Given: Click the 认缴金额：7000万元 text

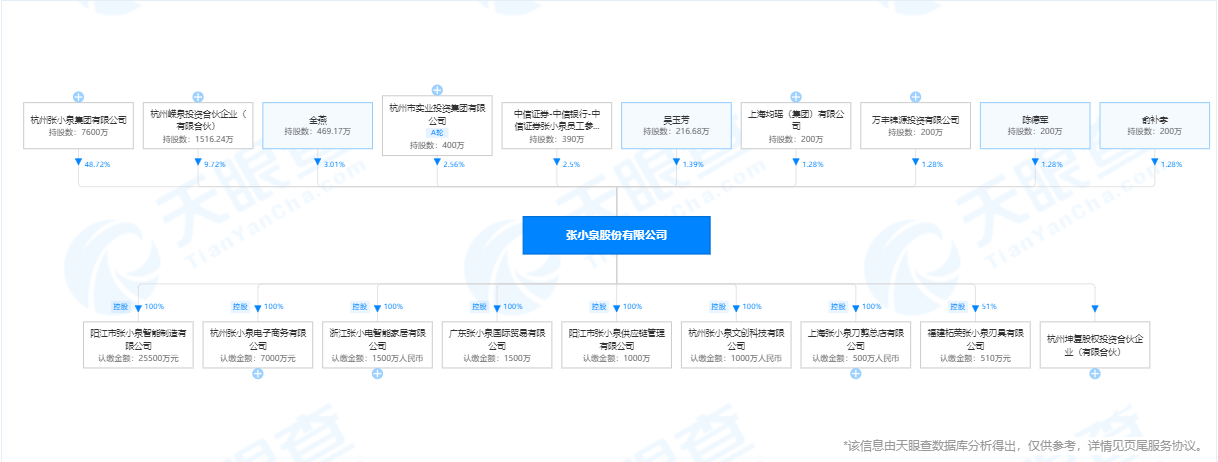Looking at the screenshot, I should (258, 357).
